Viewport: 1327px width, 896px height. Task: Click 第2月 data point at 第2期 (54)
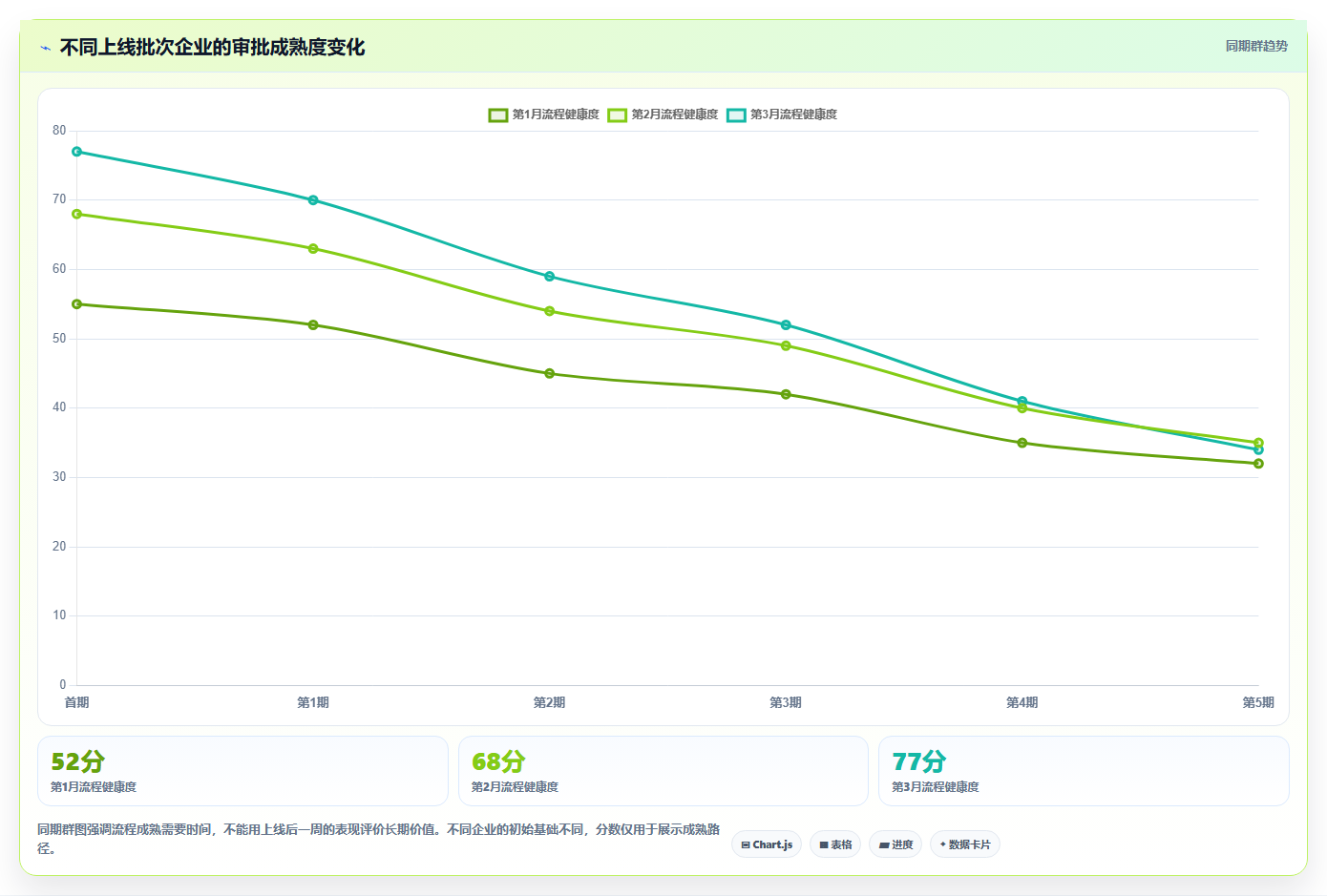549,311
